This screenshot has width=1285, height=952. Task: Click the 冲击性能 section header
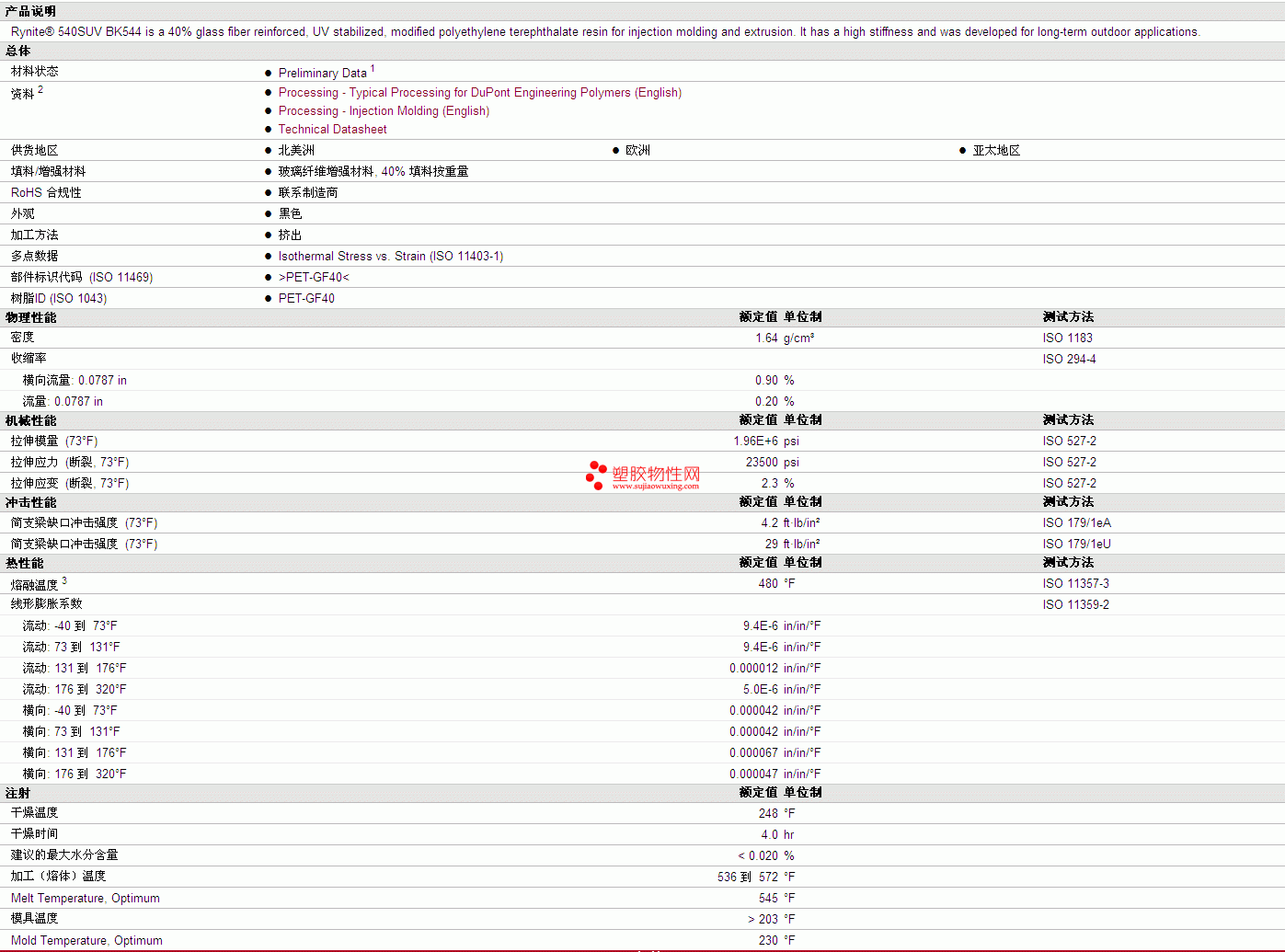(x=30, y=503)
